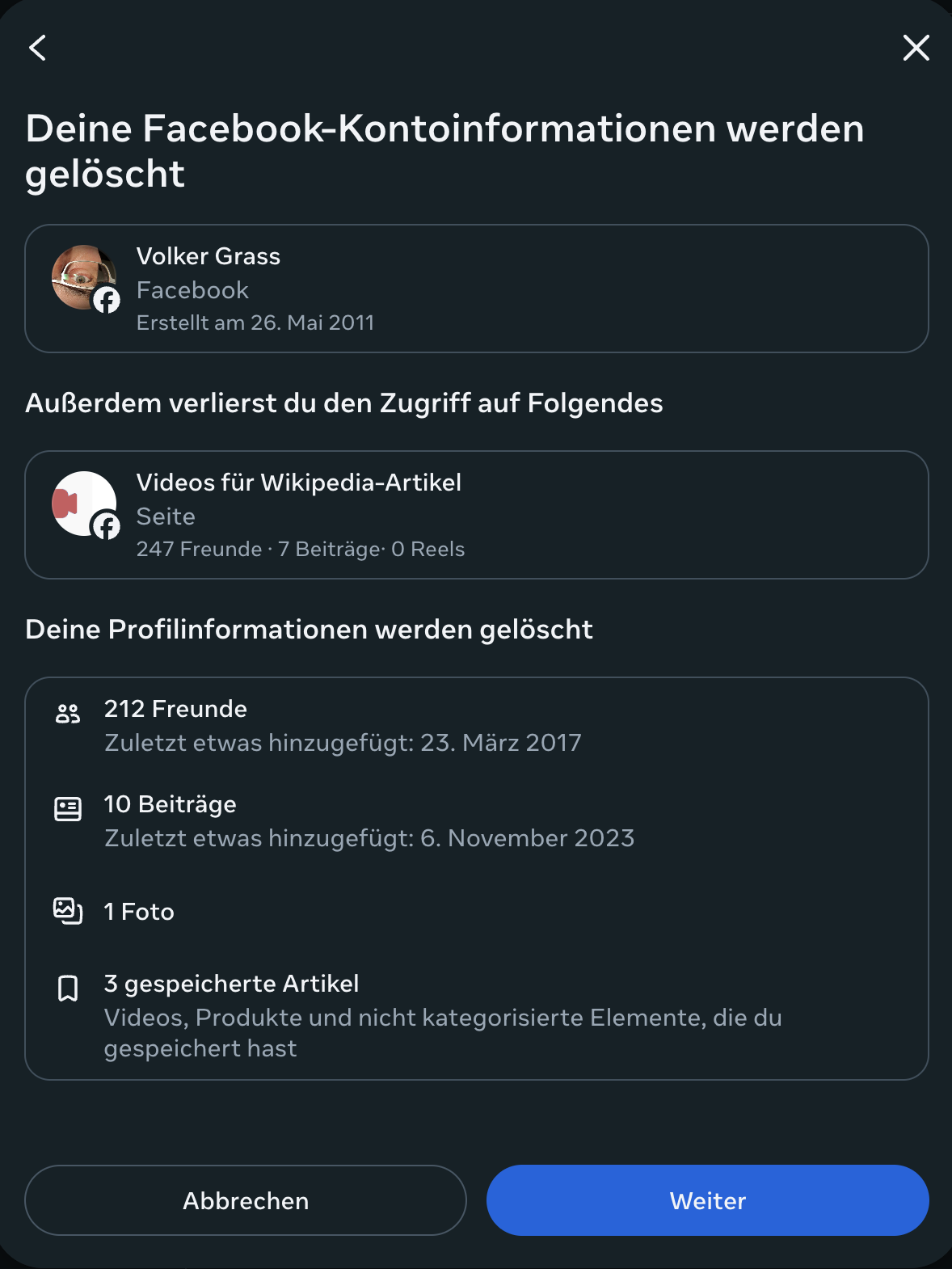Close the account deletion dialog
This screenshot has height=1269, width=952.
coord(916,48)
